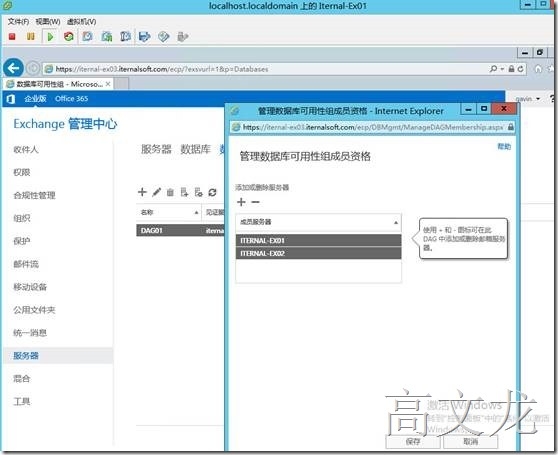Open 公用文件夹 in the left navigation
The image size is (558, 455).
(x=34, y=309)
